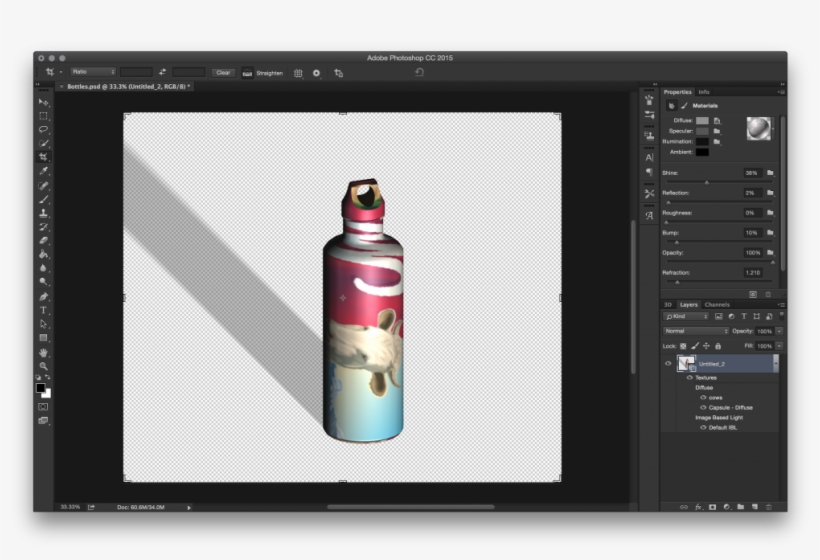
Task: Select the Clone Stamp tool
Action: click(x=43, y=213)
